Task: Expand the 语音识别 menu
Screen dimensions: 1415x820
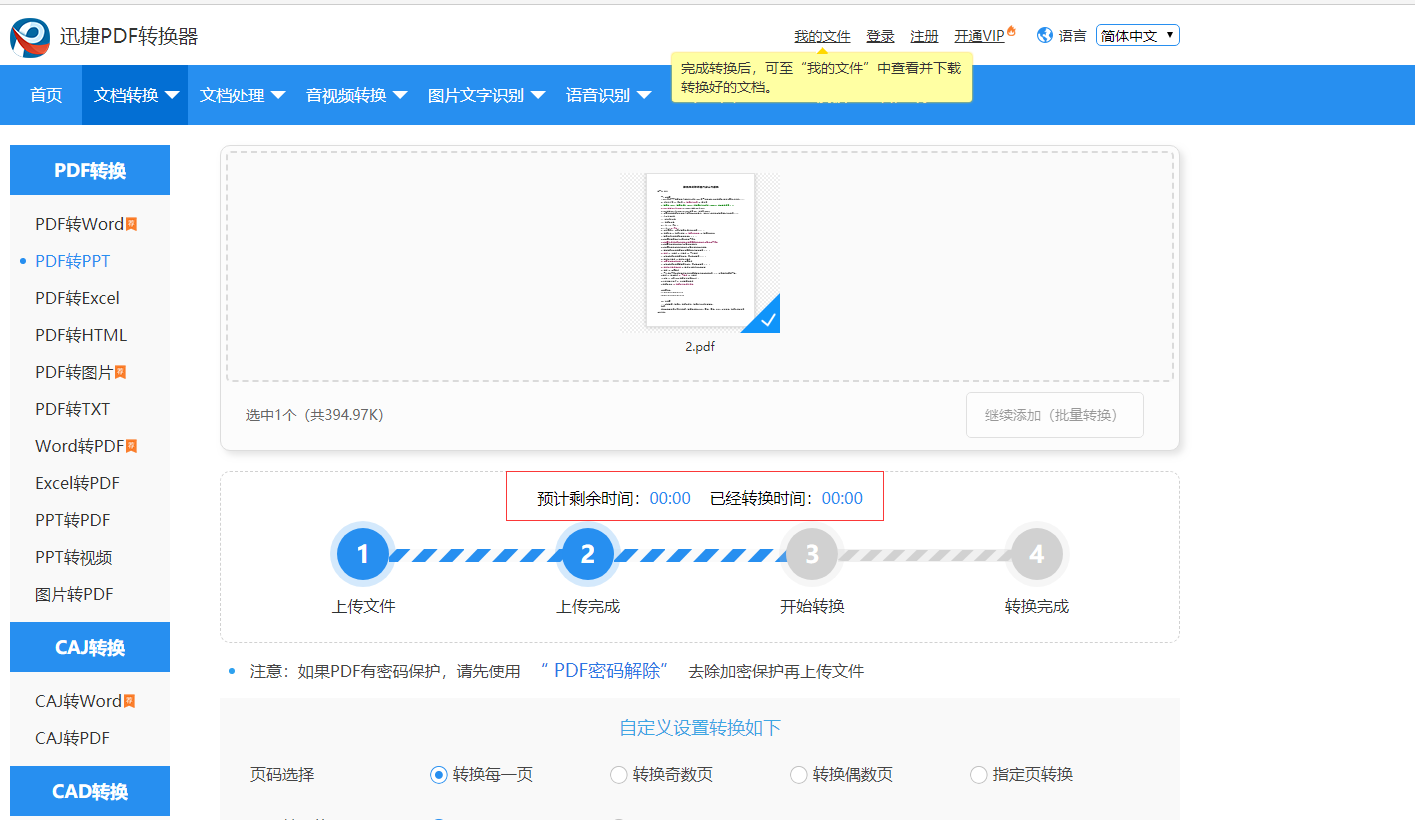Action: click(608, 95)
